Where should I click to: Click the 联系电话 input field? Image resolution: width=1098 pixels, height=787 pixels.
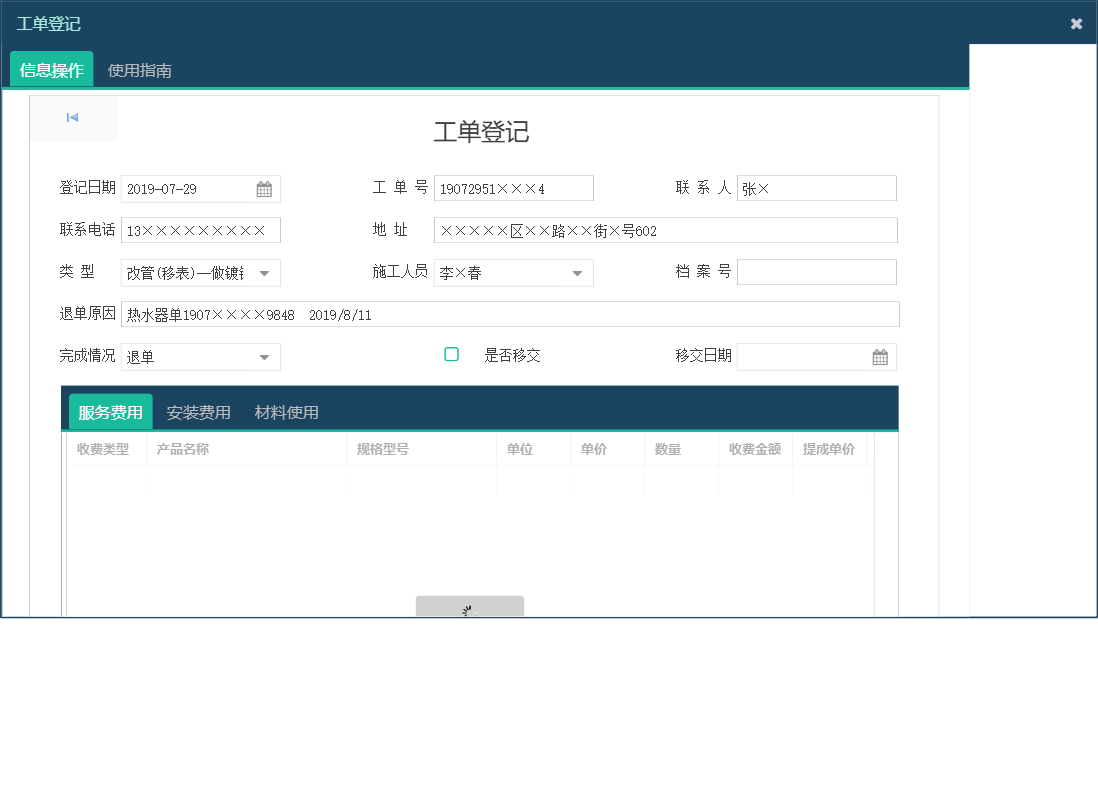coord(200,230)
